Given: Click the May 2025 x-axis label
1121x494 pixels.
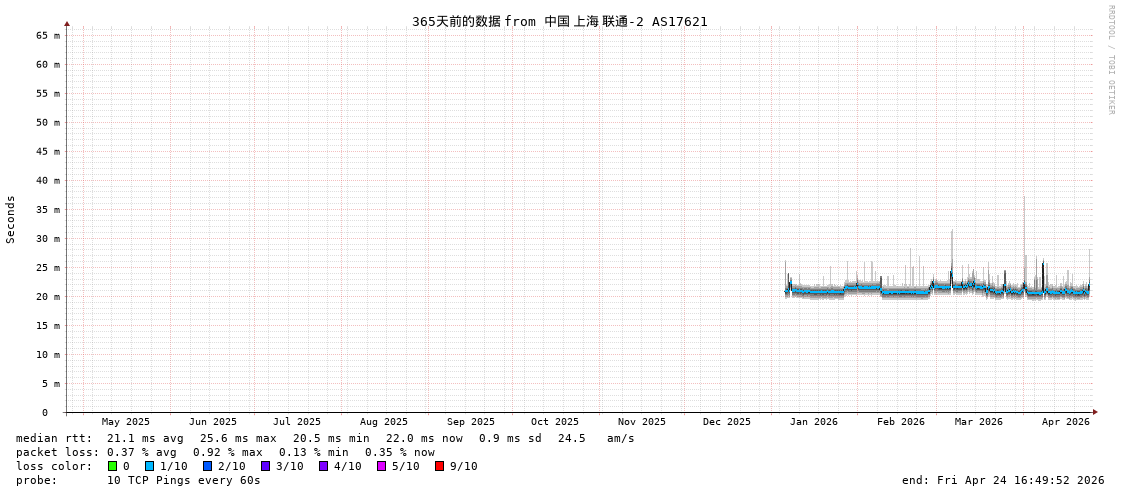Looking at the screenshot, I should pyautogui.click(x=125, y=422).
